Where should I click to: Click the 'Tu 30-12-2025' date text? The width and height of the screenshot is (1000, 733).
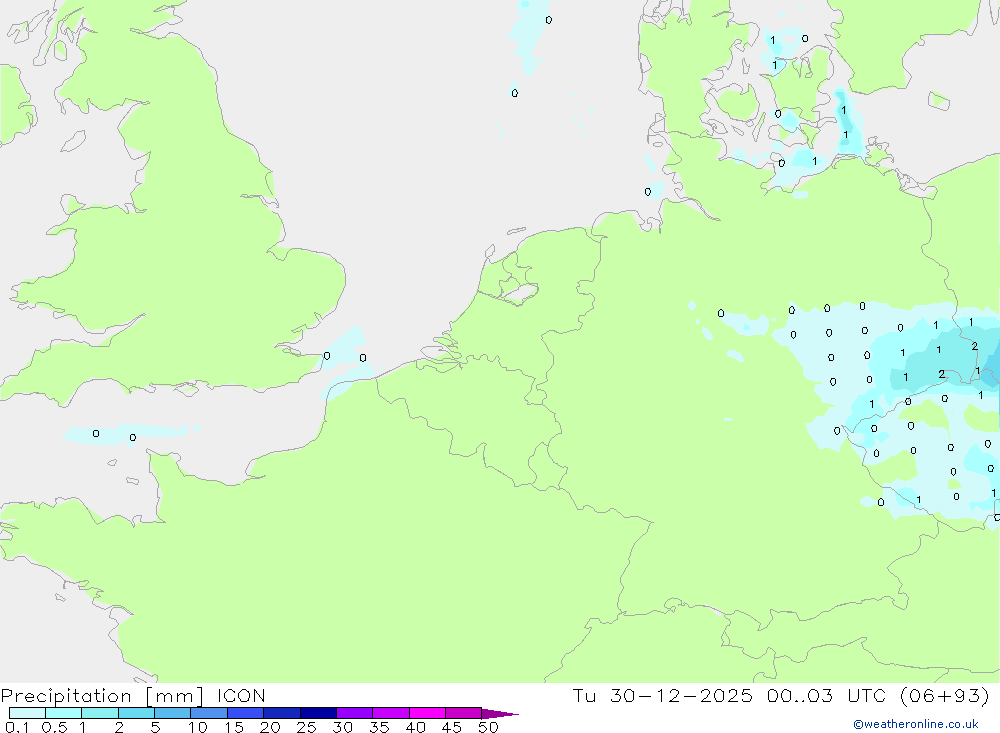click(x=663, y=695)
